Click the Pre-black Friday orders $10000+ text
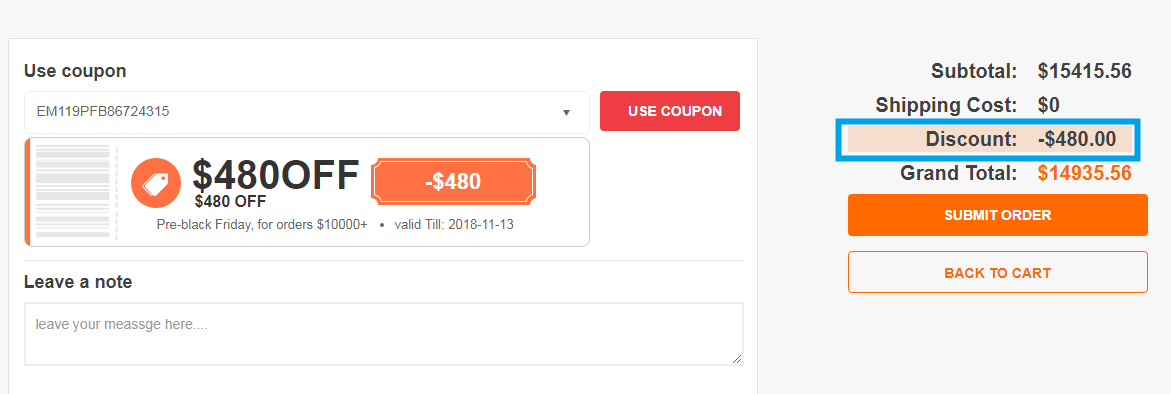This screenshot has width=1171, height=394. point(262,224)
